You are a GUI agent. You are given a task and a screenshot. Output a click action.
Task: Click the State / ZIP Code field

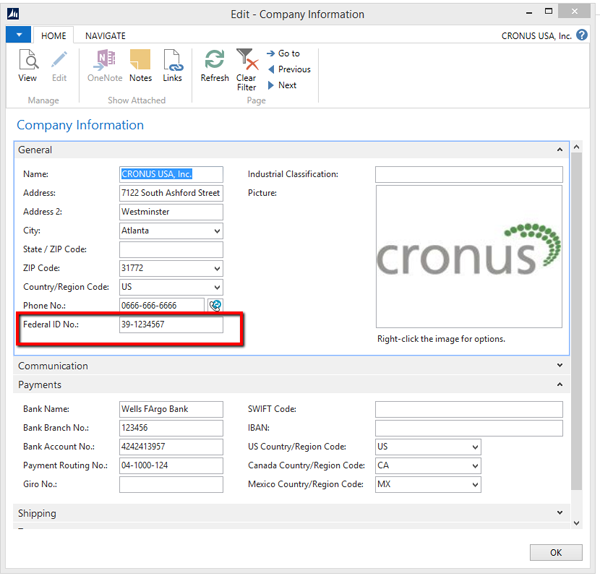pyautogui.click(x=171, y=250)
